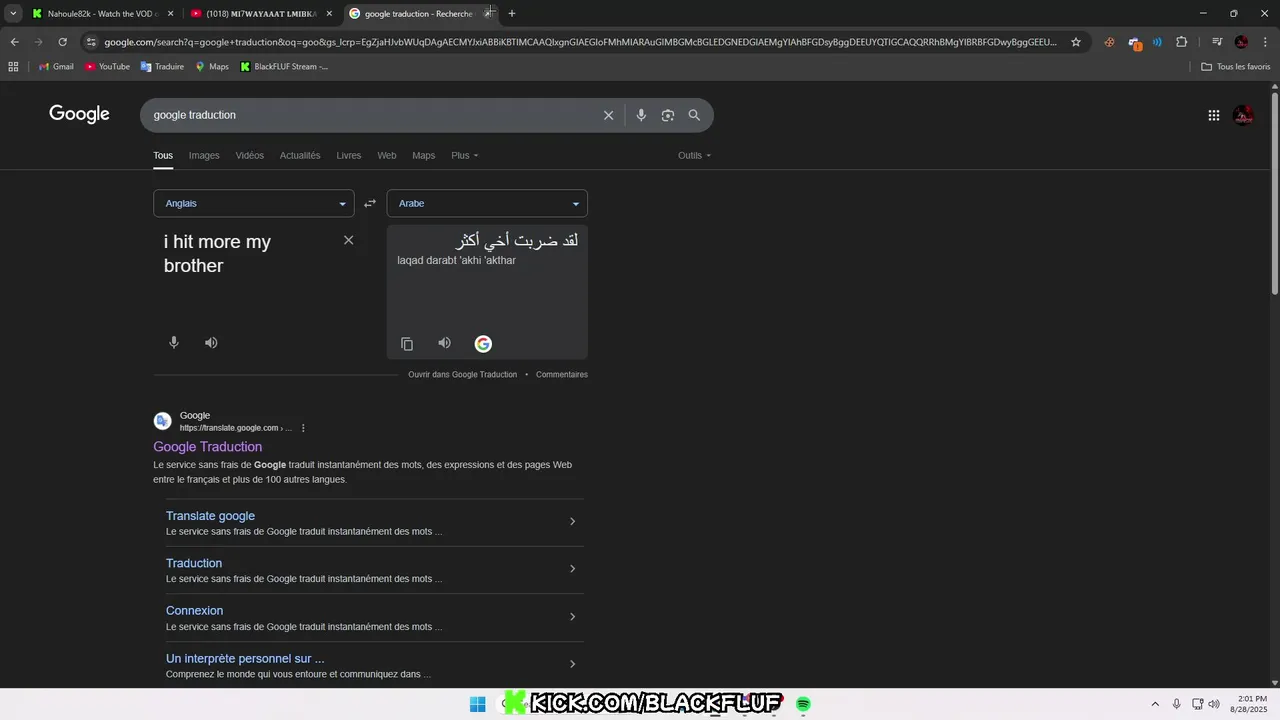Open the tab search dropdown arrow

point(13,13)
